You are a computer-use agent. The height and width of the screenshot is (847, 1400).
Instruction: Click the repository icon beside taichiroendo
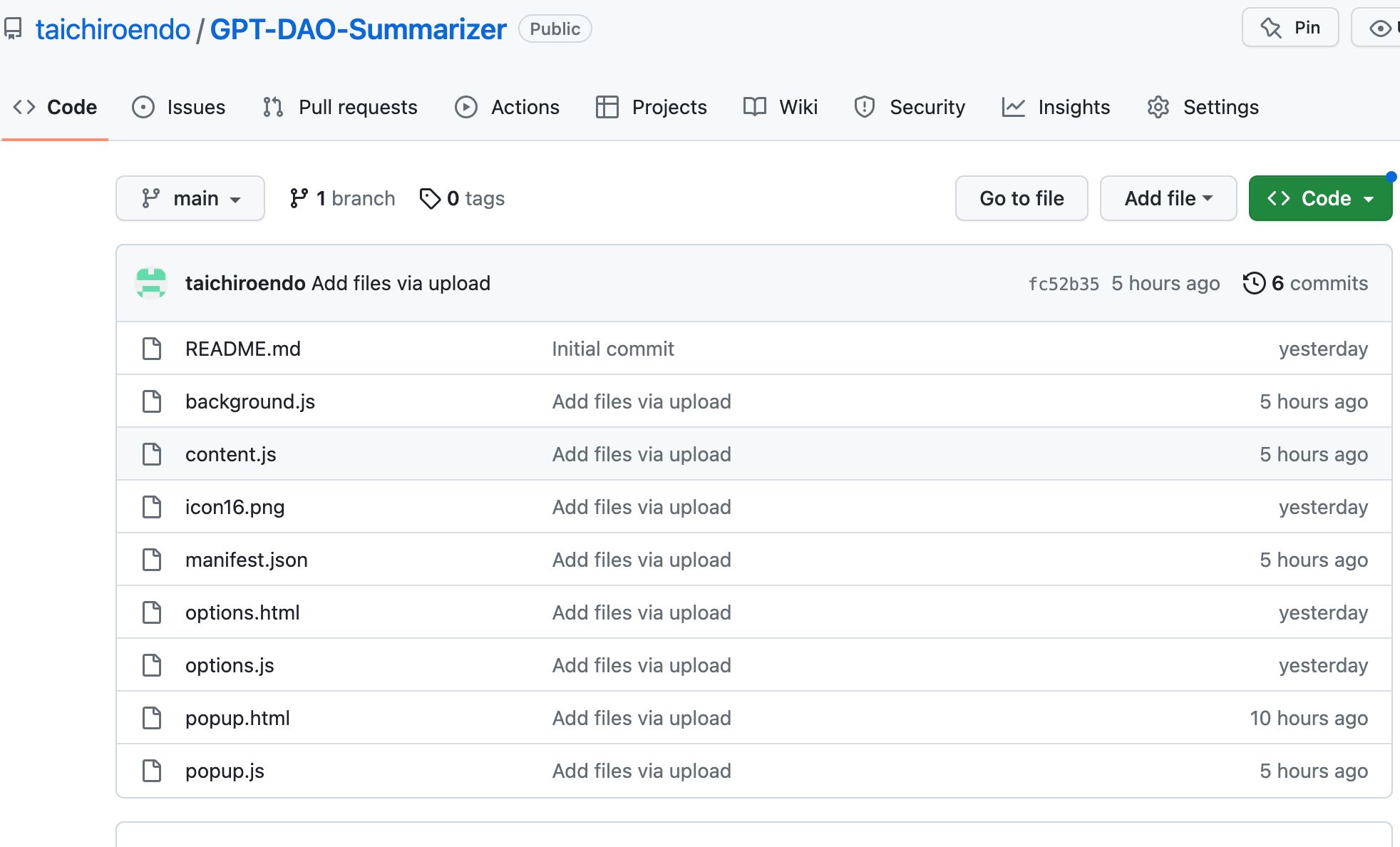coord(13,29)
